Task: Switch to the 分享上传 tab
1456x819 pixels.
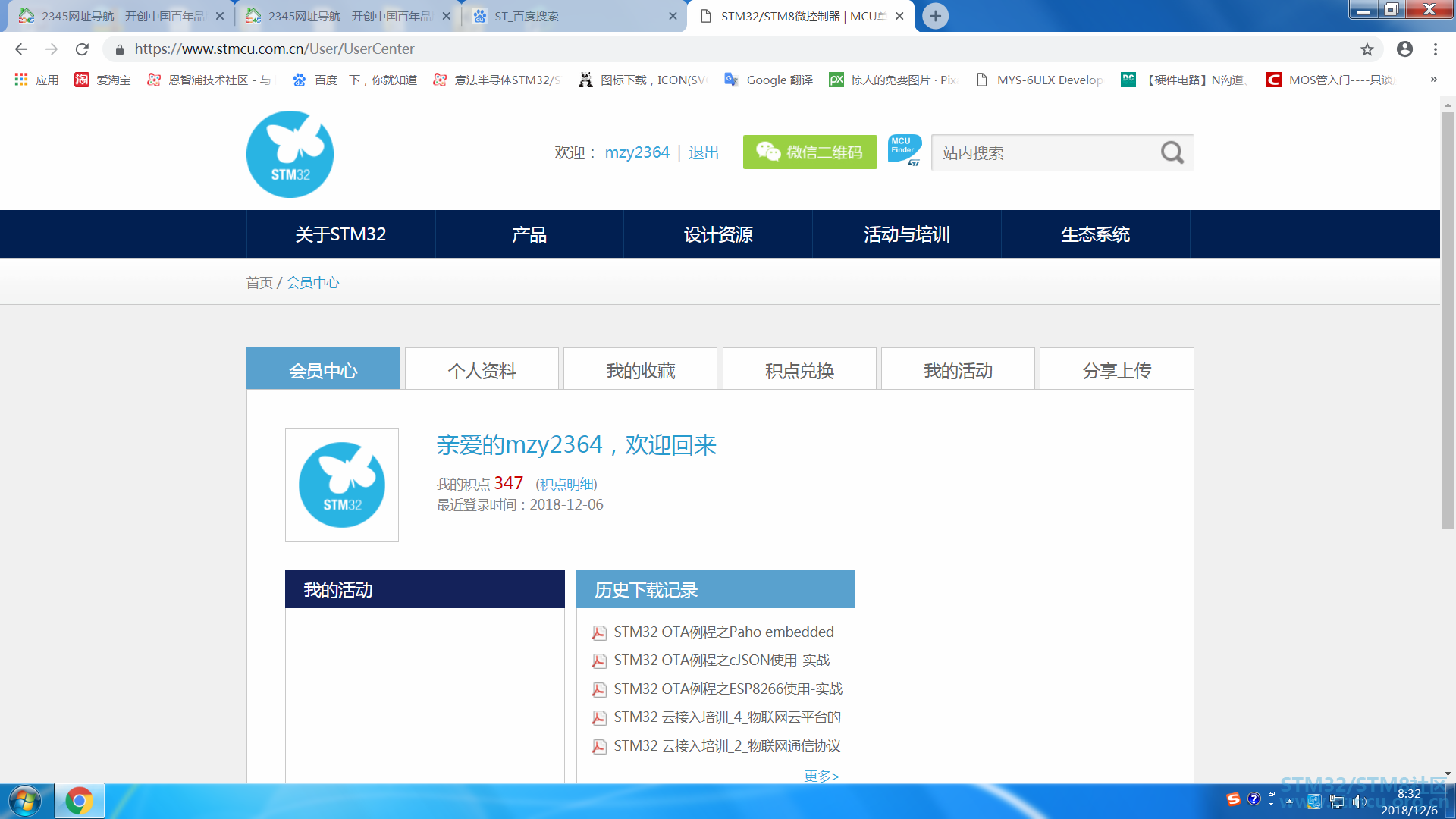Action: tap(1117, 369)
